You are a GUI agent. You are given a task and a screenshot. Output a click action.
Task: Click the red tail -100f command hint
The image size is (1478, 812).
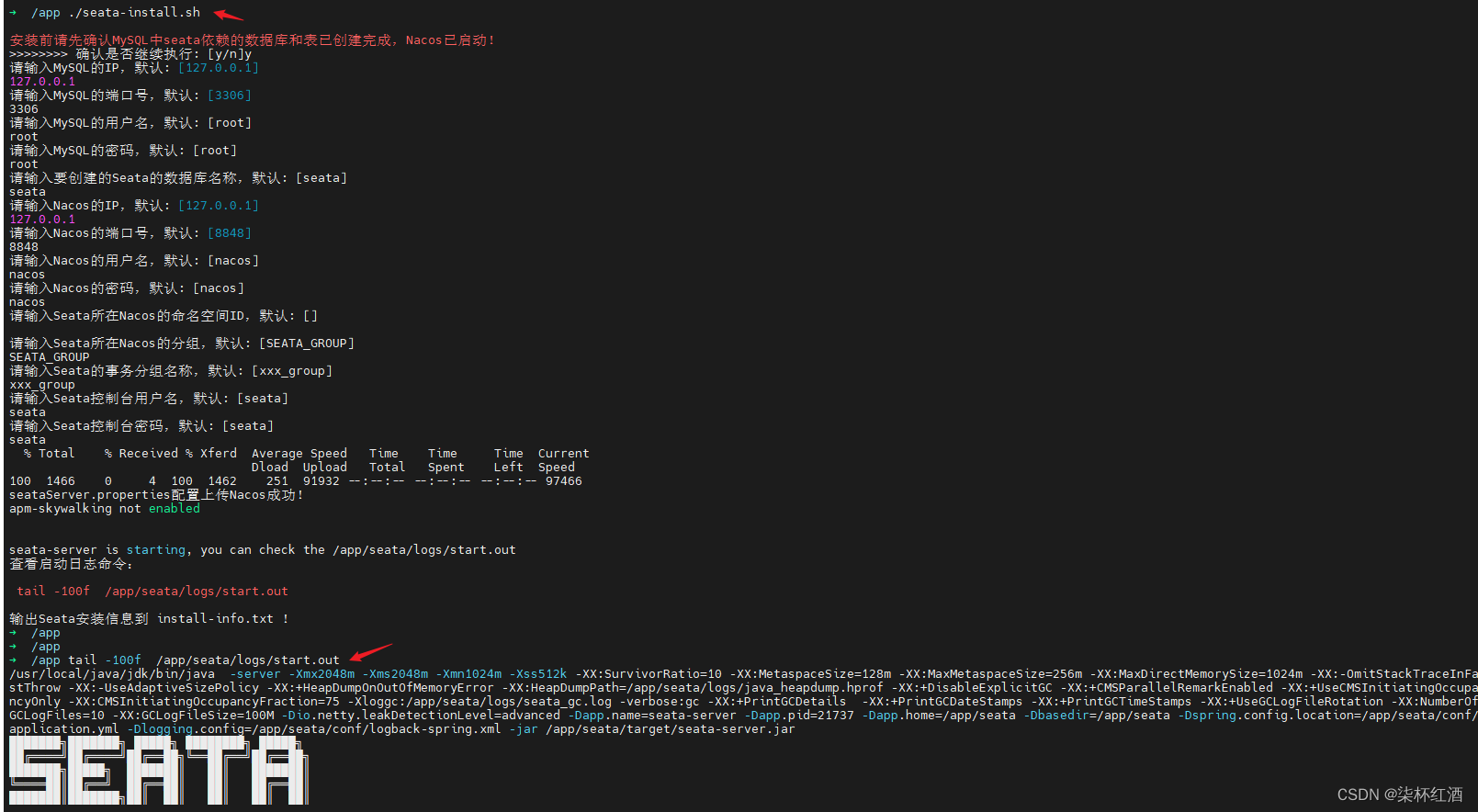coord(152,591)
